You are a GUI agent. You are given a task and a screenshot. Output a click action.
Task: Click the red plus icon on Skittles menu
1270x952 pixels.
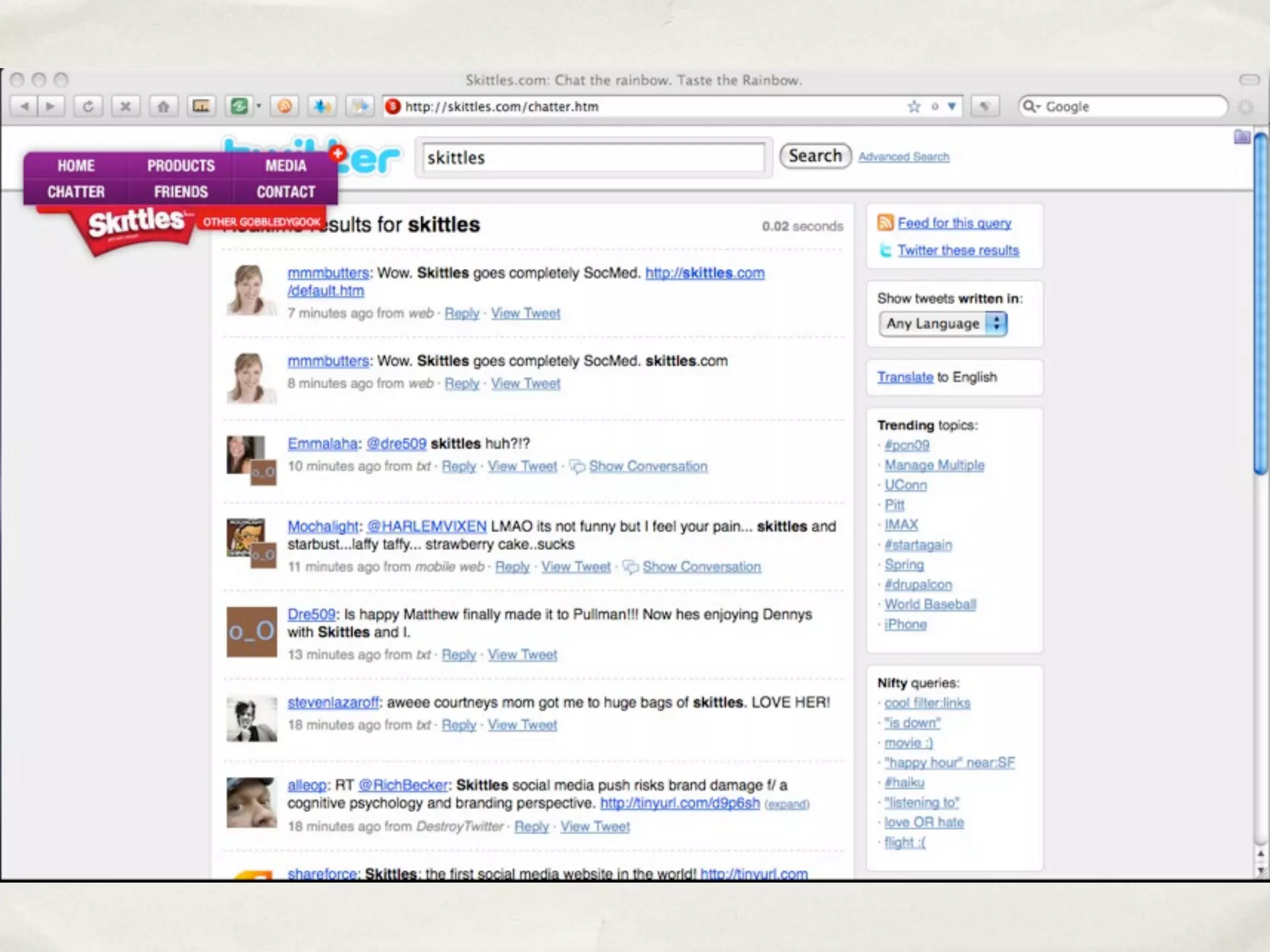[338, 153]
